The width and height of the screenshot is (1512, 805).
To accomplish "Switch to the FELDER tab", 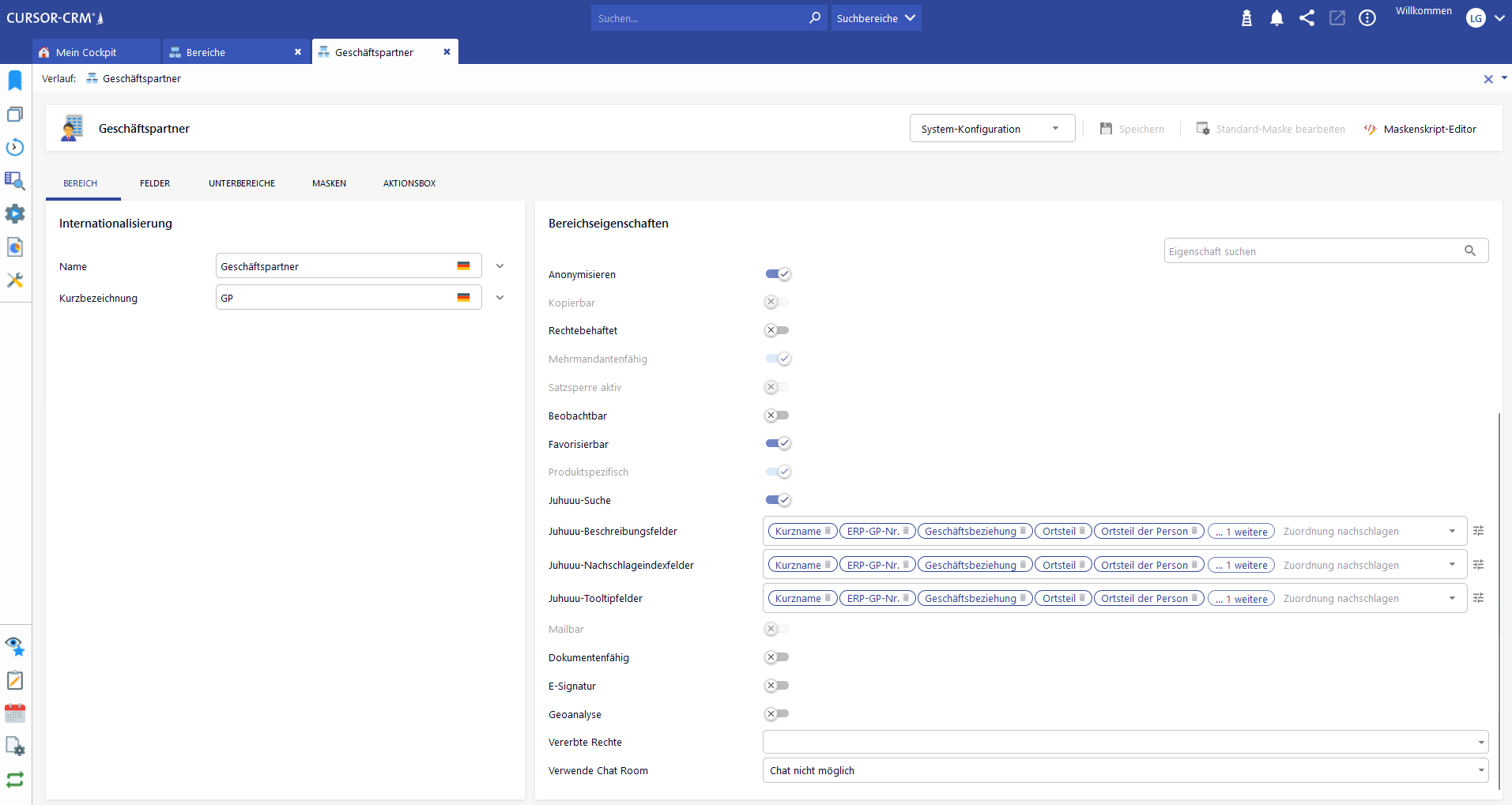I will (x=155, y=183).
